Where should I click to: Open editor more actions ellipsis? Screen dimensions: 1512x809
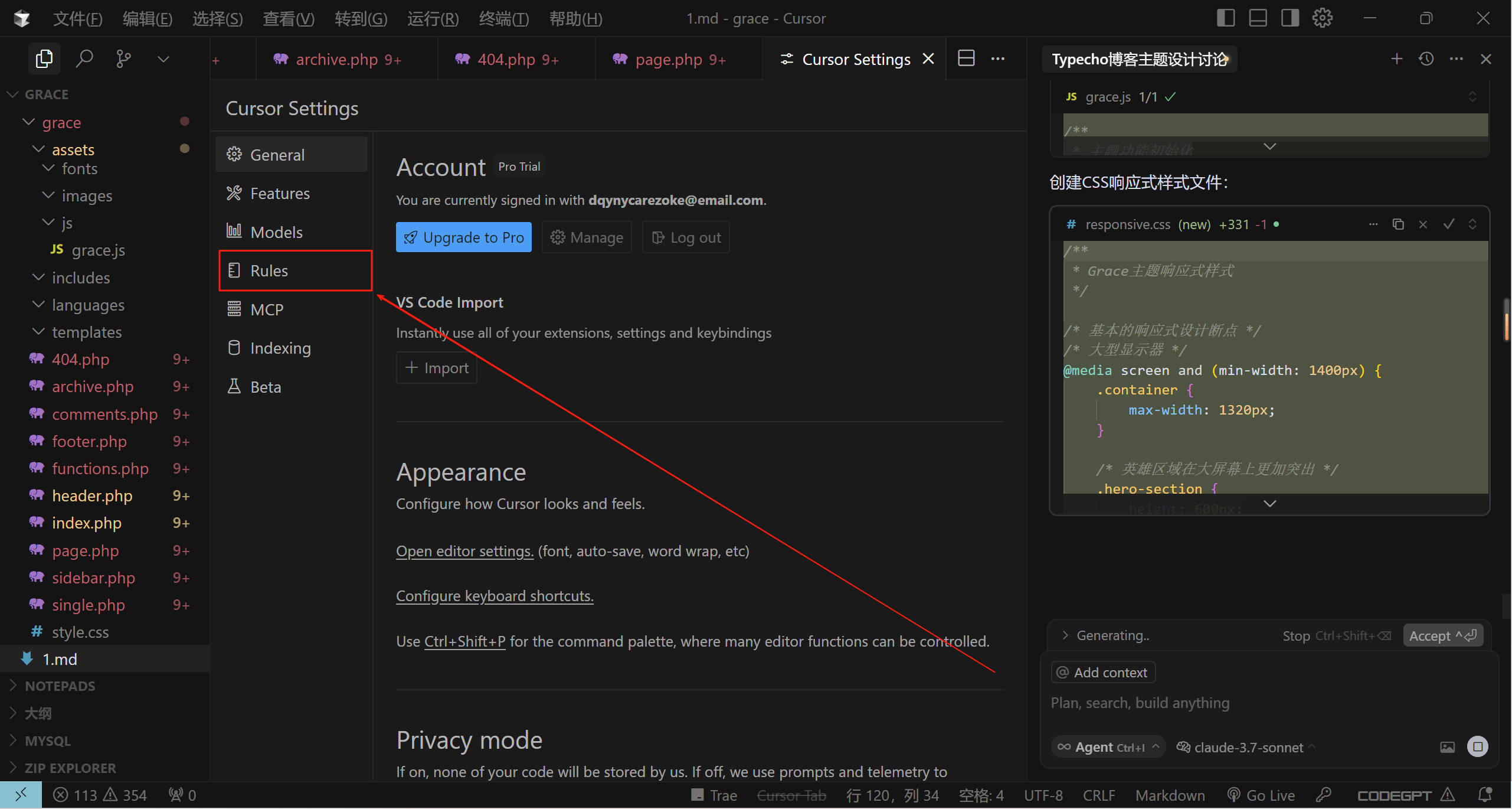998,58
